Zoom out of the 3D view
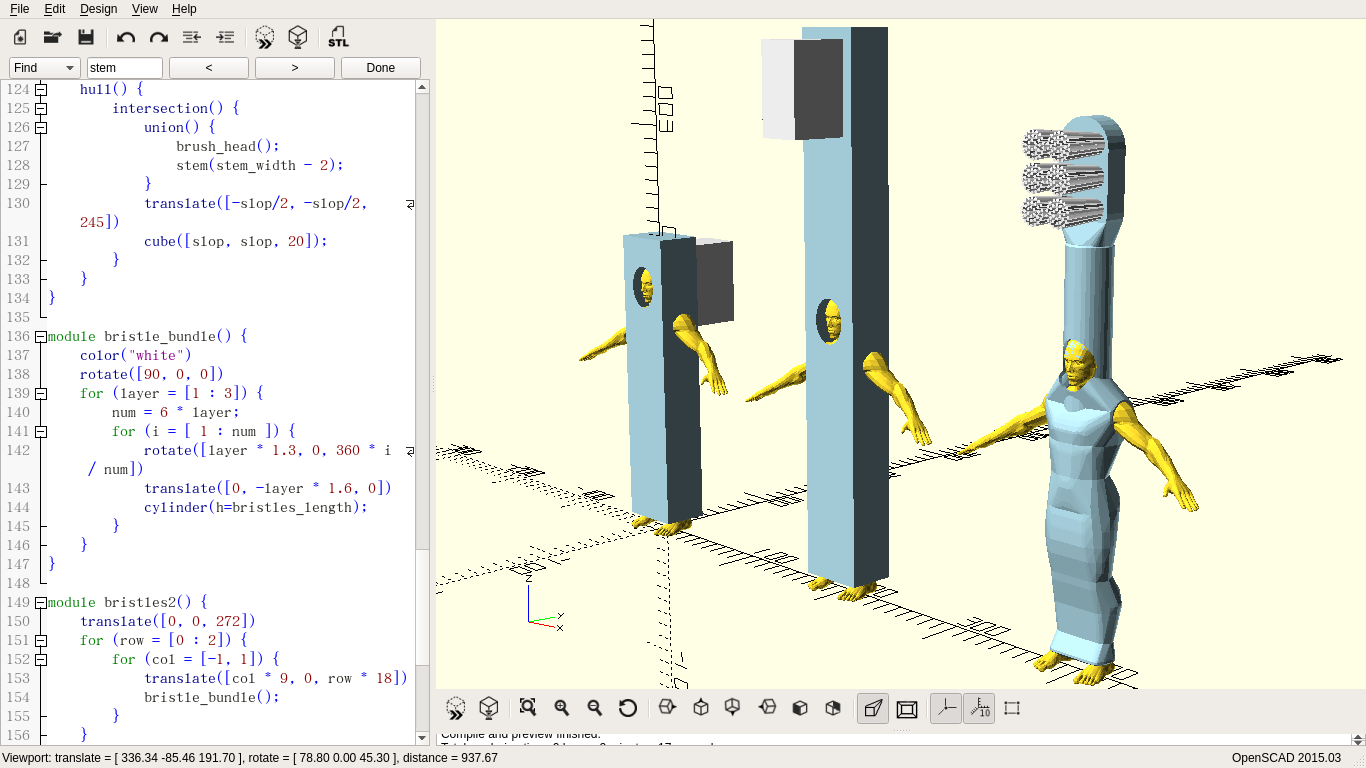The height and width of the screenshot is (768, 1366). (x=595, y=708)
